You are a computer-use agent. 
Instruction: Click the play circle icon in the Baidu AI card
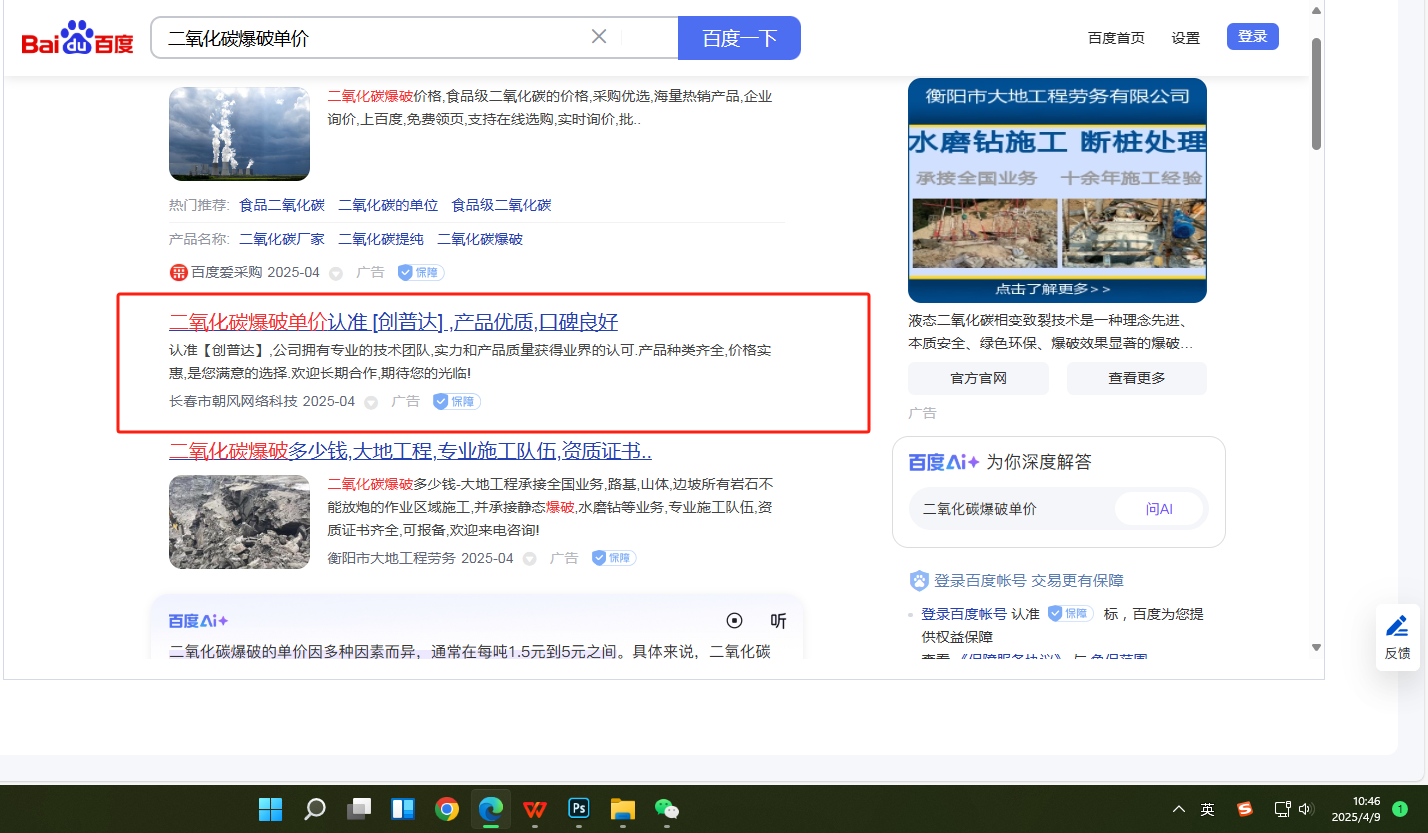point(734,621)
